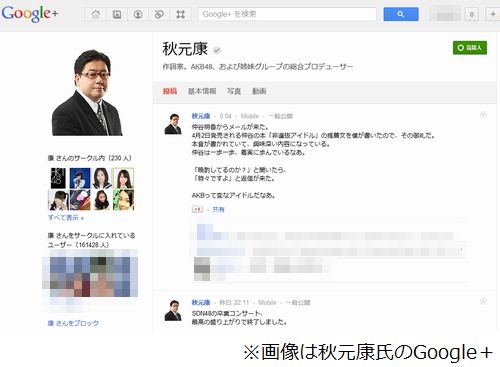Open the notifications counter showing 0
The width and height of the screenshot is (500, 367).
point(471,14)
